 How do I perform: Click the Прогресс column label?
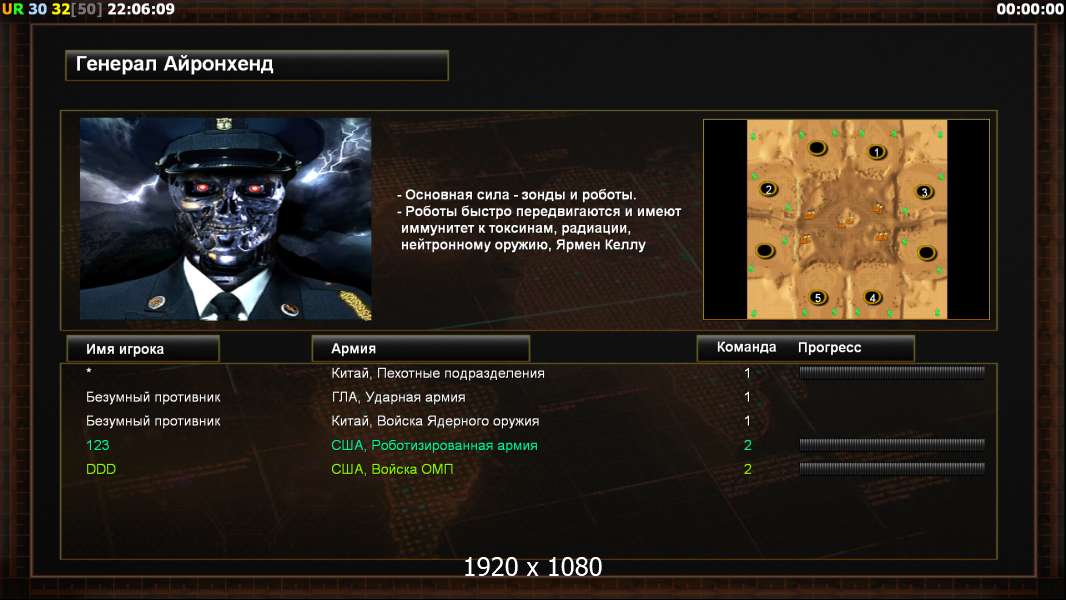tap(829, 347)
